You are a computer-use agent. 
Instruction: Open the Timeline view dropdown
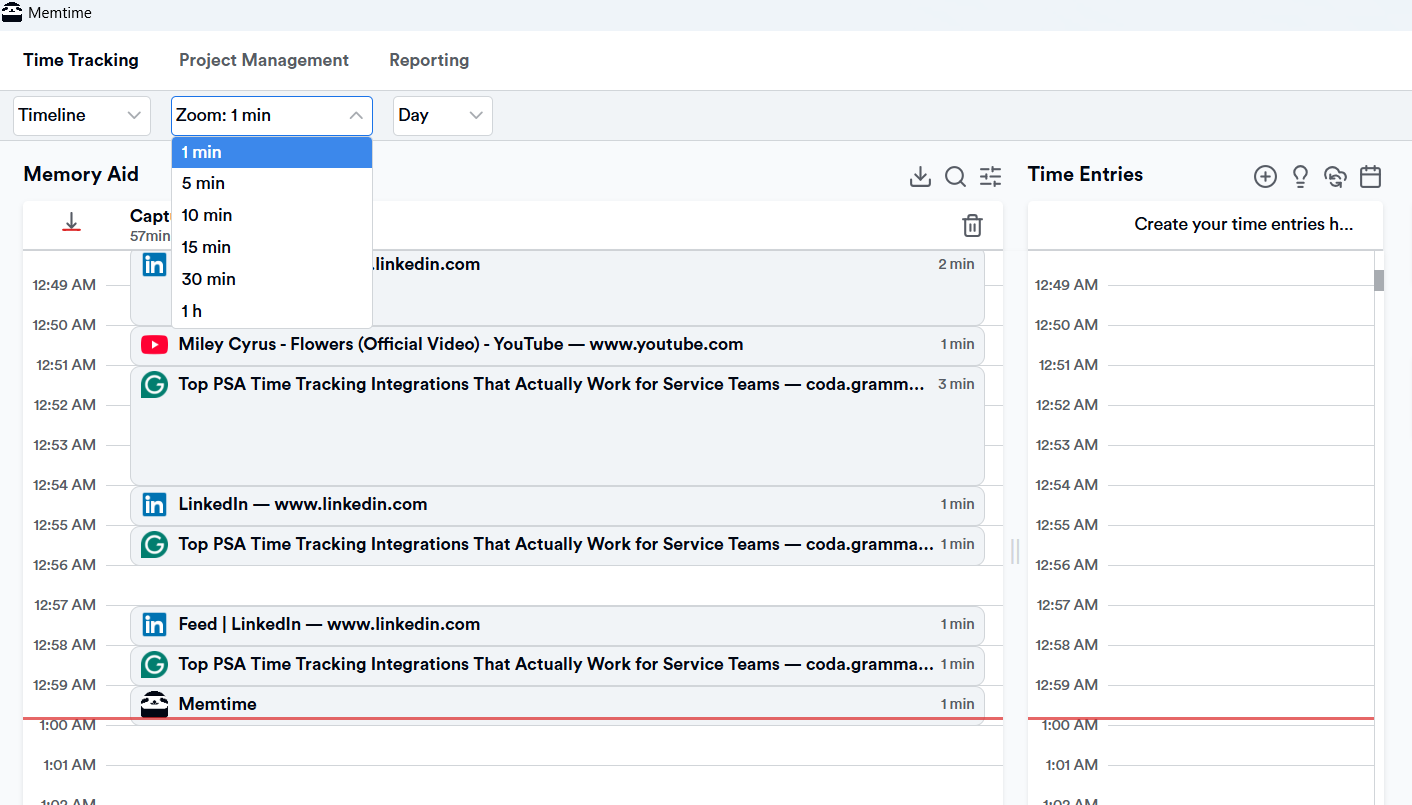coord(81,115)
